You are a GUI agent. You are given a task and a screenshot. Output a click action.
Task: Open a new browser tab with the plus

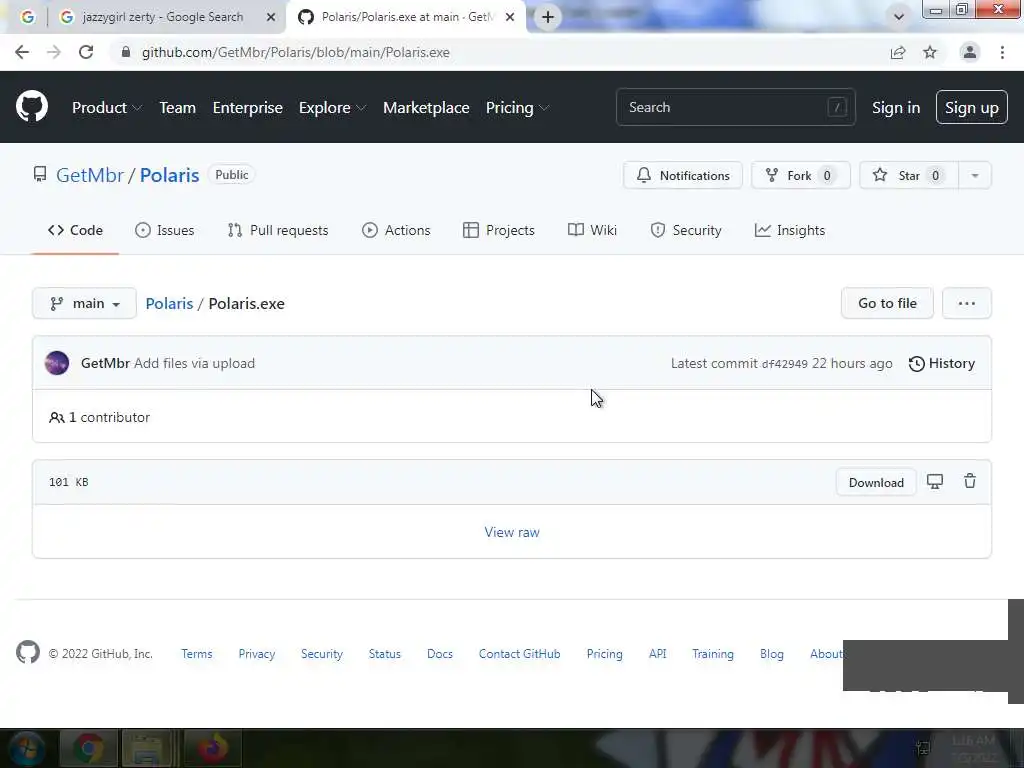tap(548, 17)
